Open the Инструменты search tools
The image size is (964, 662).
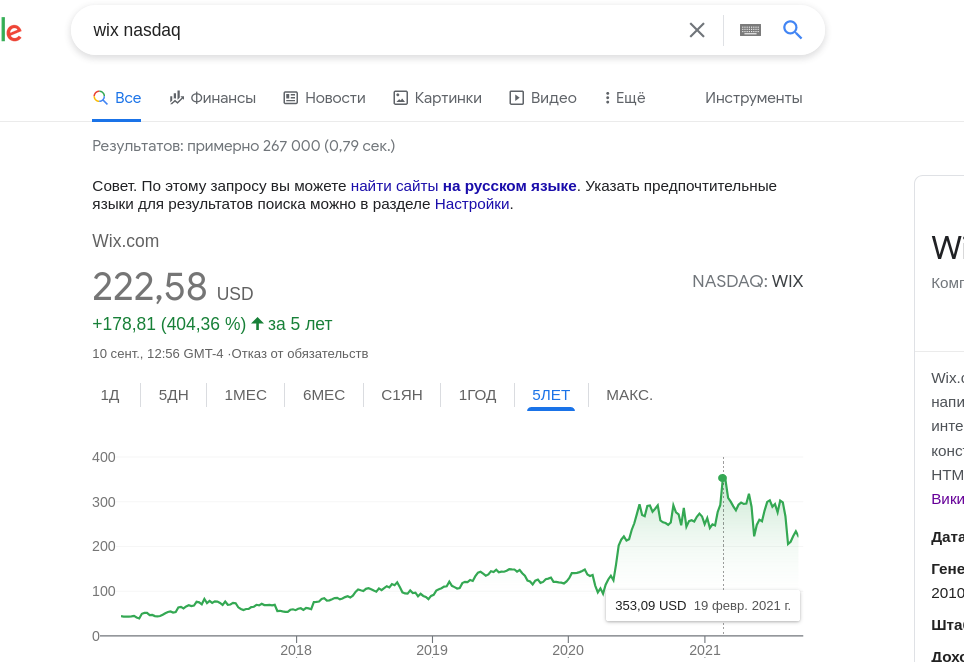pos(753,98)
